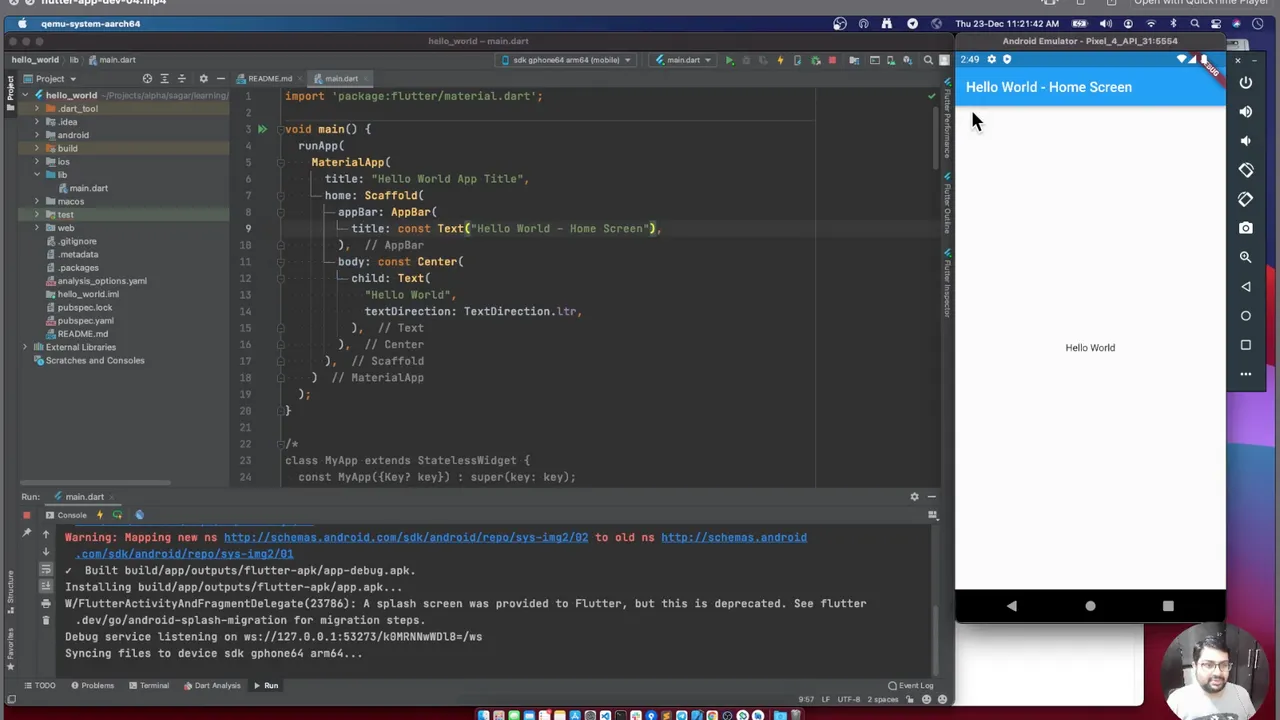Open Run panel settings gear
This screenshot has width=1280, height=720.
tap(914, 497)
